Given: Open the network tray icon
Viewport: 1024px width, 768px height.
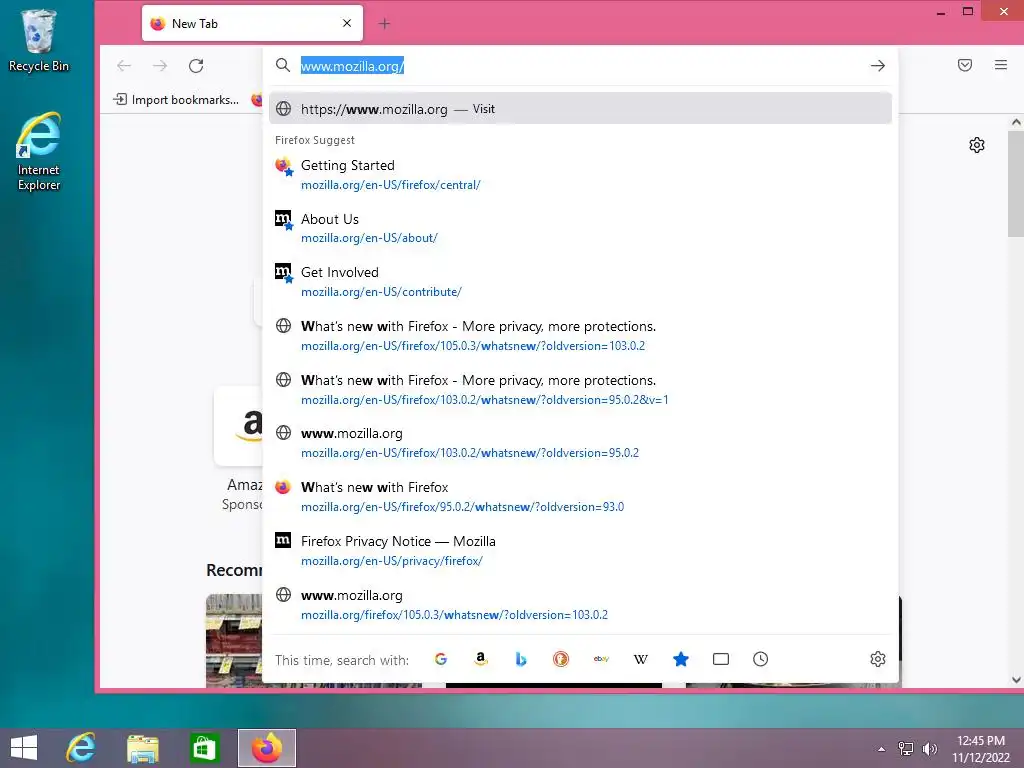Looking at the screenshot, I should [x=906, y=748].
